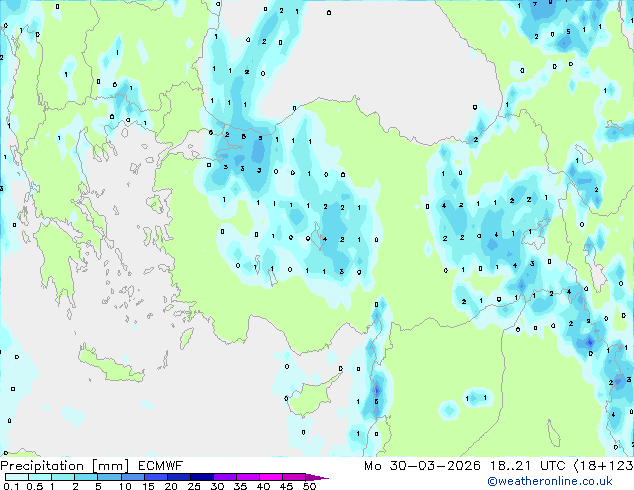Click the legend value "25"
This screenshot has height=490, width=634.
[x=194, y=486]
